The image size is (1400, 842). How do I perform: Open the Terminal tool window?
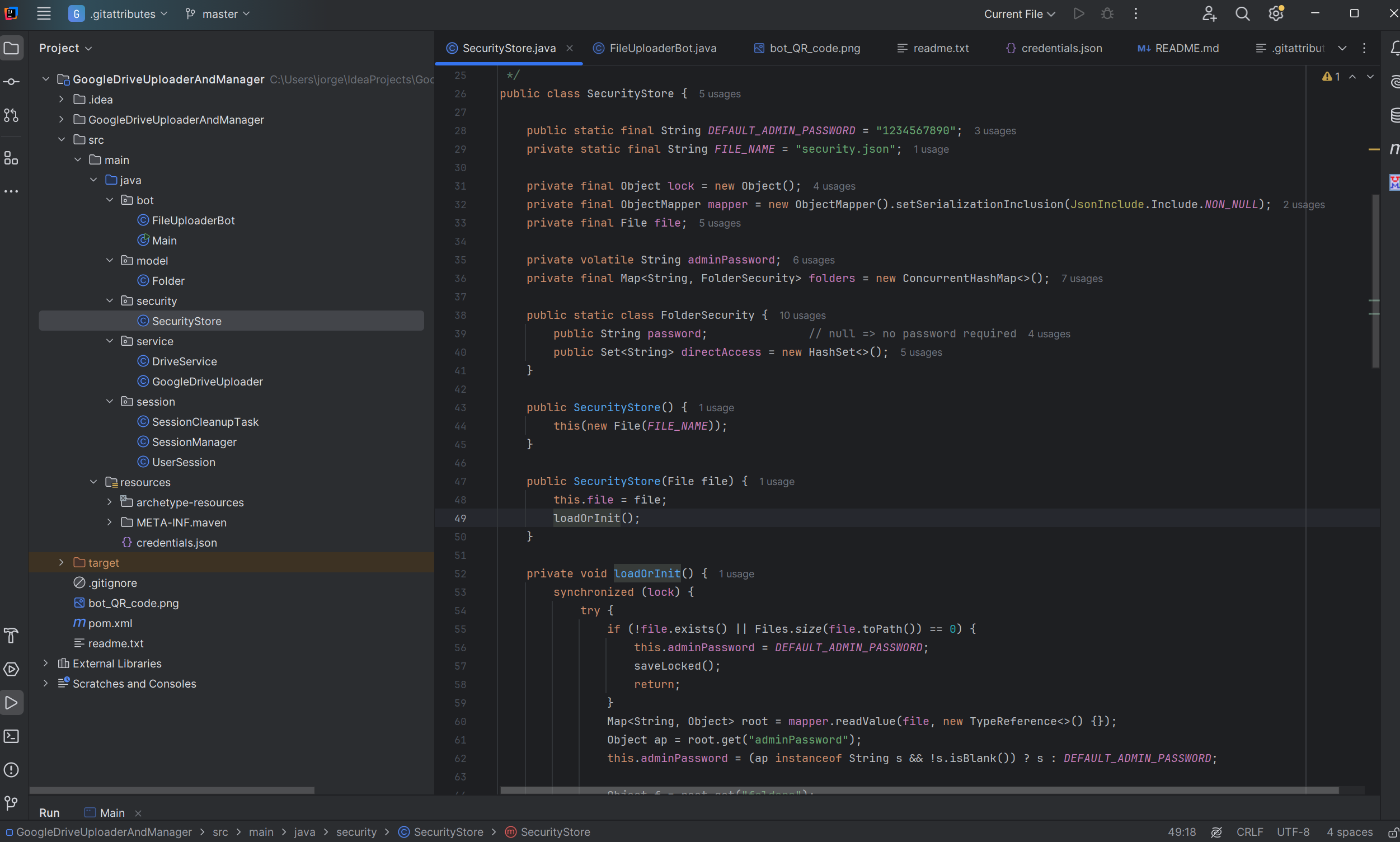[11, 736]
